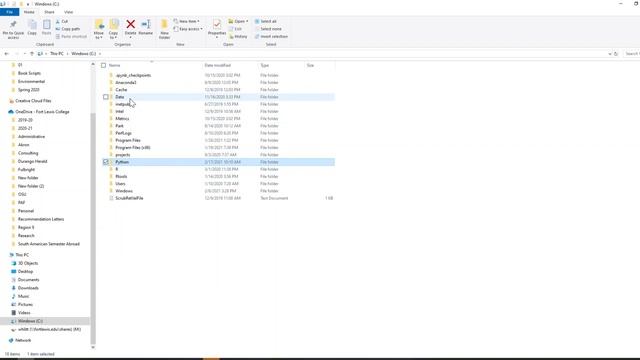Image resolution: width=640 pixels, height=360 pixels.
Task: Open the File tab
Action: coord(9,12)
